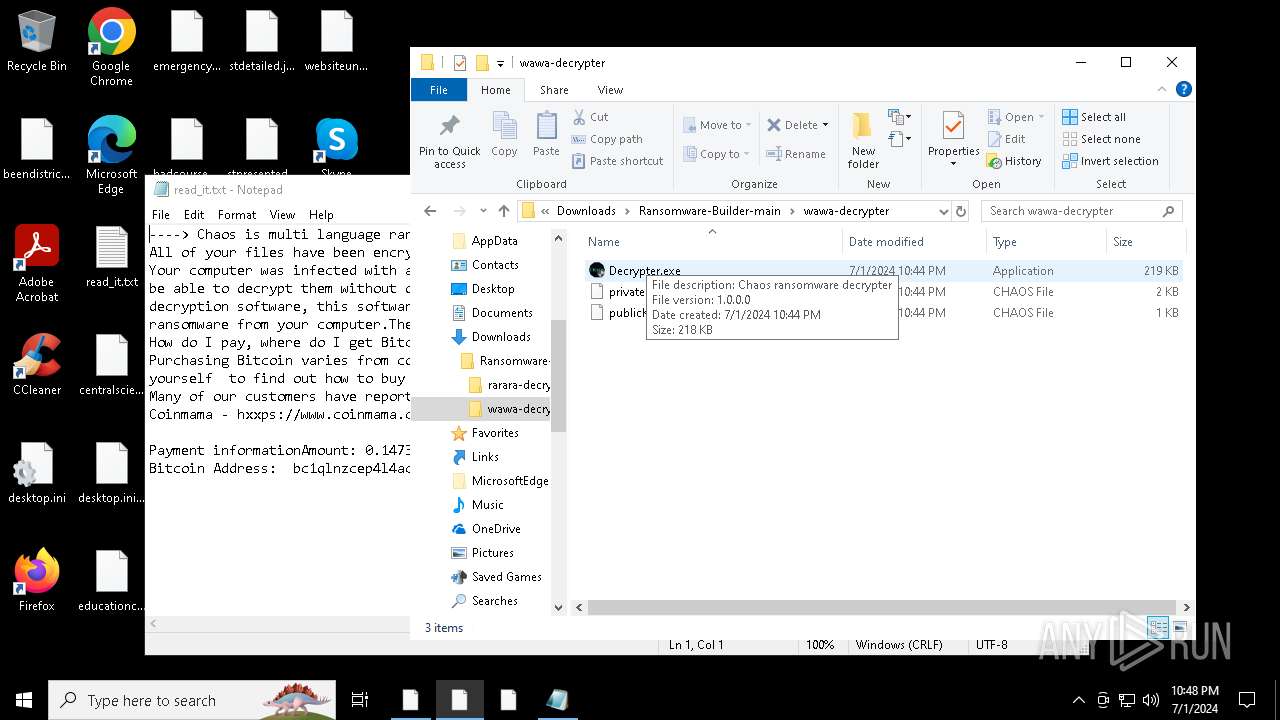The width and height of the screenshot is (1280, 720).
Task: Click the Back navigation arrow
Action: pyautogui.click(x=430, y=211)
